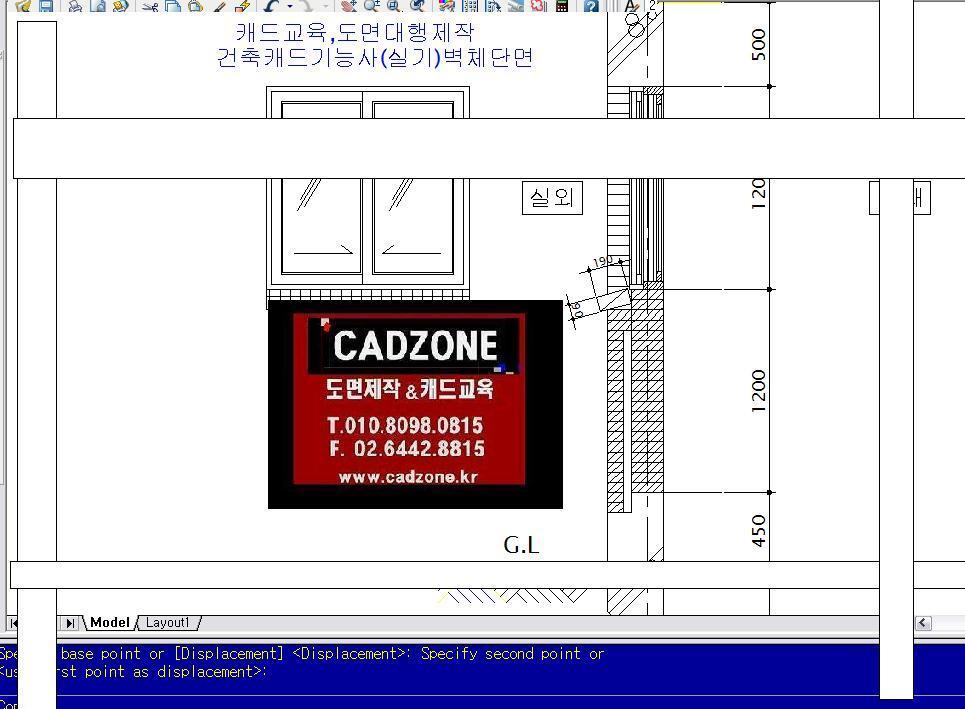Screen dimensions: 965x709
Task: Cut selection with the scissors icon
Action: coord(150,6)
